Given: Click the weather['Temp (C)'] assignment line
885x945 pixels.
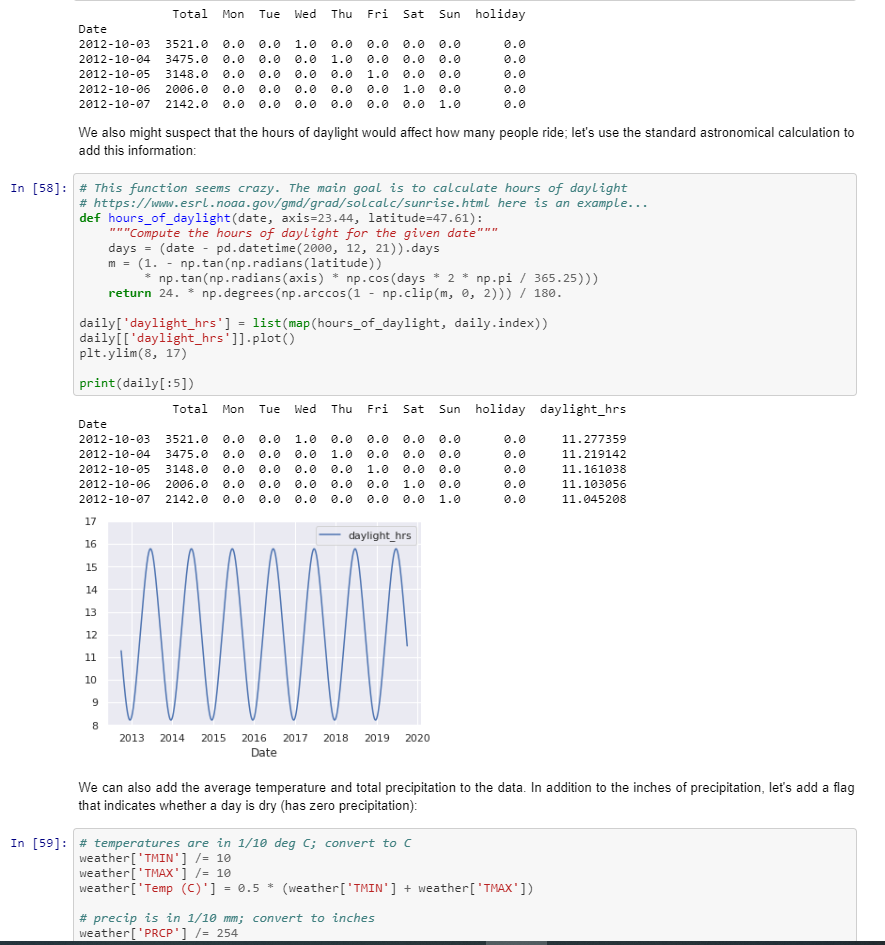Looking at the screenshot, I should pos(306,888).
